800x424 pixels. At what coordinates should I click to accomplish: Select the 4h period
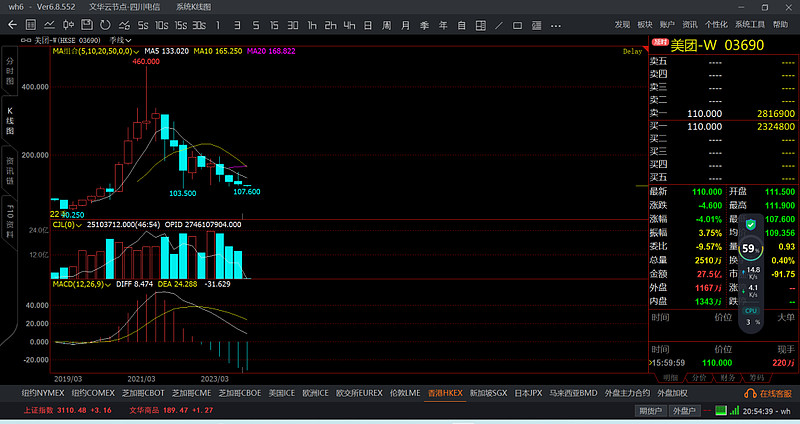click(x=349, y=25)
